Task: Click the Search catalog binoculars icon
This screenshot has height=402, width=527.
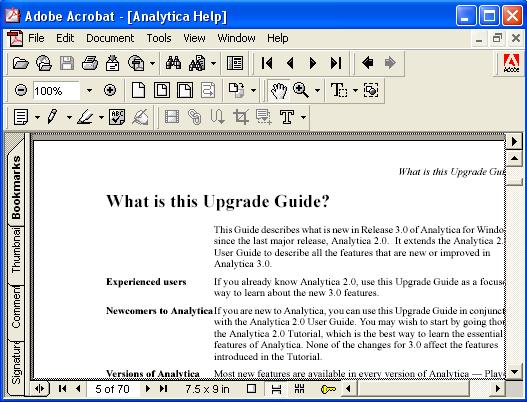Action: [x=197, y=63]
